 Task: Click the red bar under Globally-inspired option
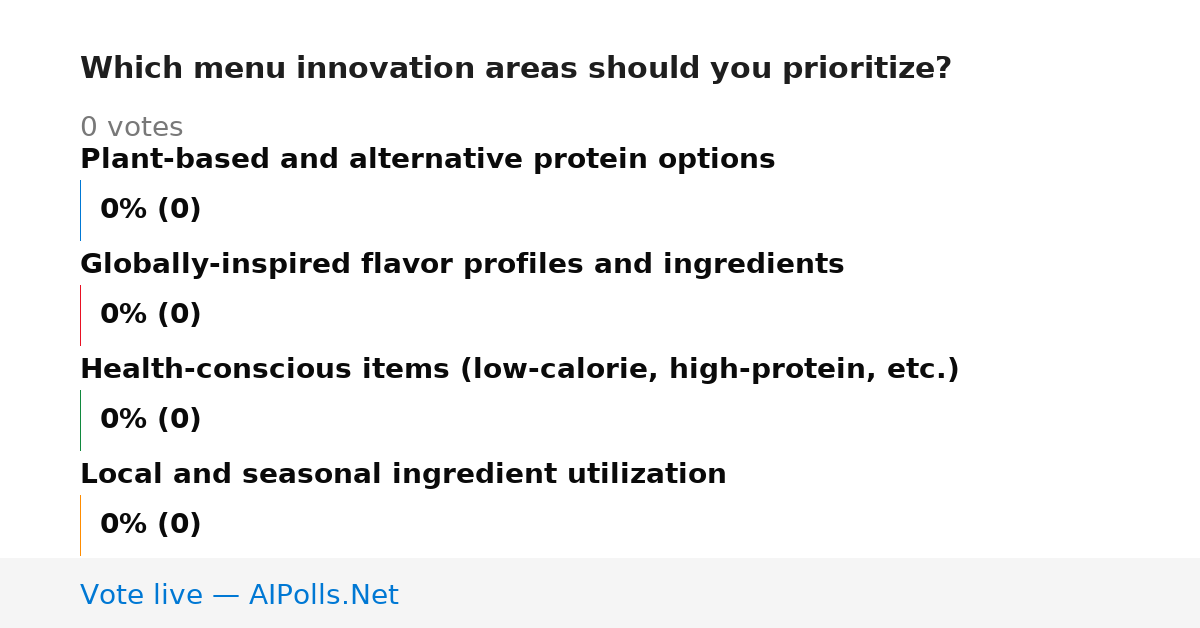tap(80, 315)
